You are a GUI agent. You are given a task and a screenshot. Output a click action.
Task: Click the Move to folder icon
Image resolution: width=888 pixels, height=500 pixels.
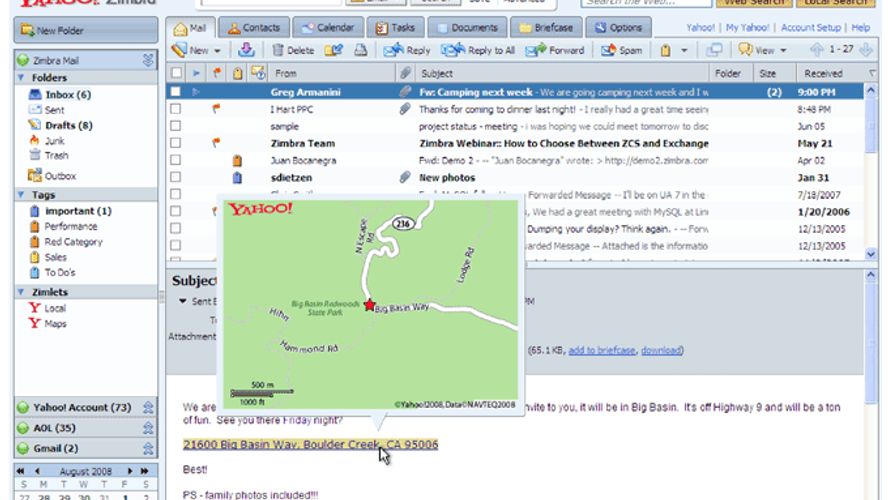pos(334,50)
